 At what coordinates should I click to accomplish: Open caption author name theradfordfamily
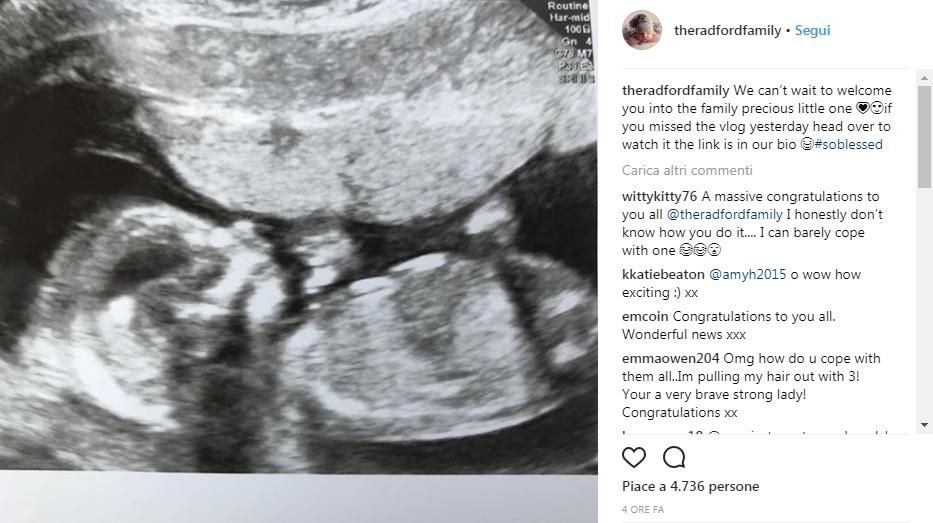pos(675,90)
